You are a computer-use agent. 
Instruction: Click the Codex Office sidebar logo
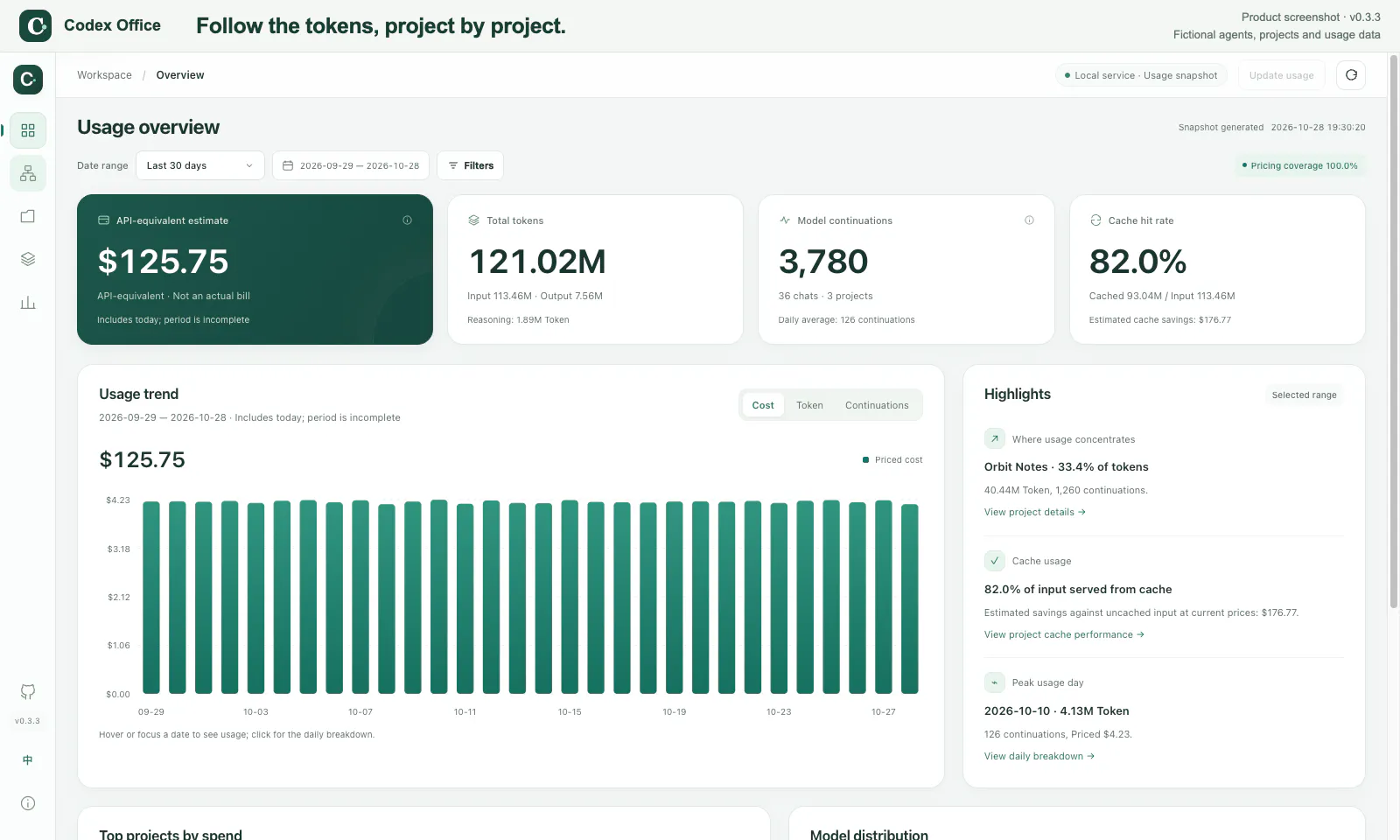pos(28,80)
